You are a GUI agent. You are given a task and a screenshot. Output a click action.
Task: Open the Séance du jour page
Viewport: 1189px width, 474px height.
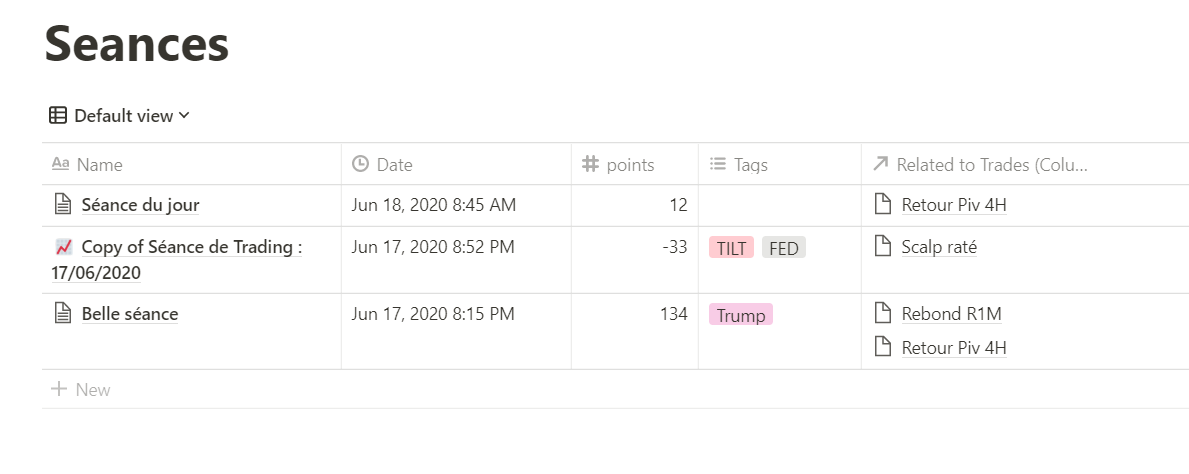coord(140,206)
